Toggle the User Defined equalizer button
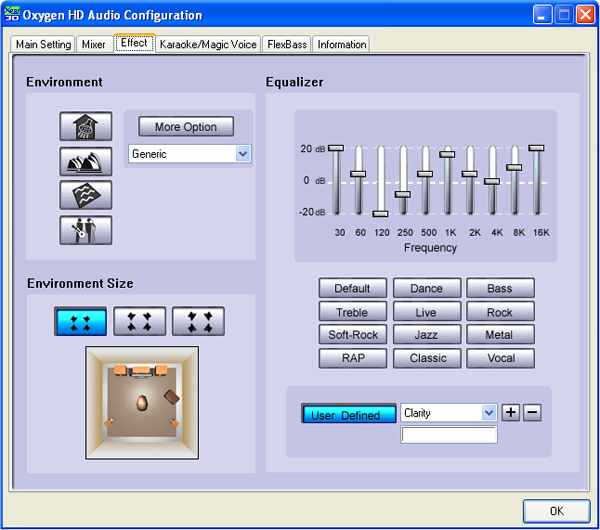Viewport: 600px width, 530px height. 349,413
